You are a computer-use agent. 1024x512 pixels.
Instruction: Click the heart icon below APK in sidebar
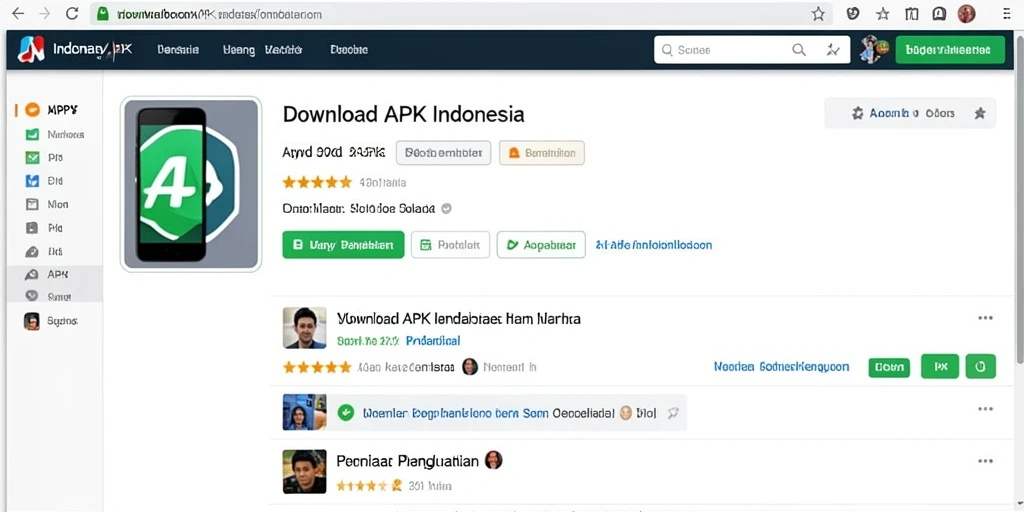(32, 296)
